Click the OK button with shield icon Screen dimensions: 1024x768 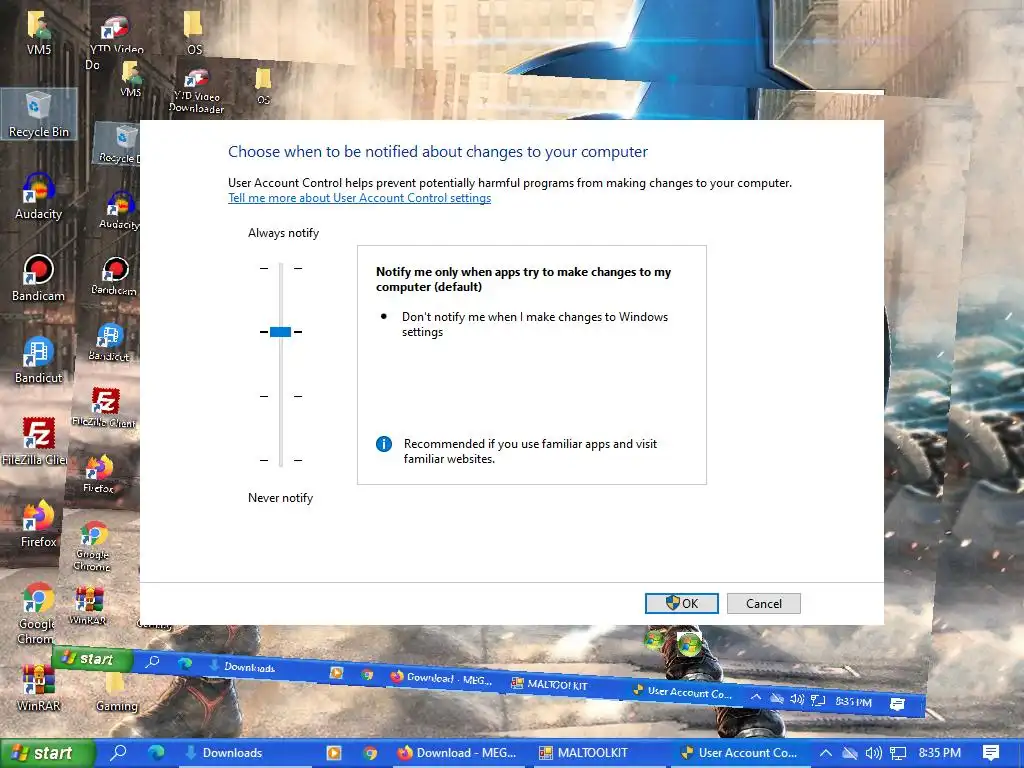(681, 603)
